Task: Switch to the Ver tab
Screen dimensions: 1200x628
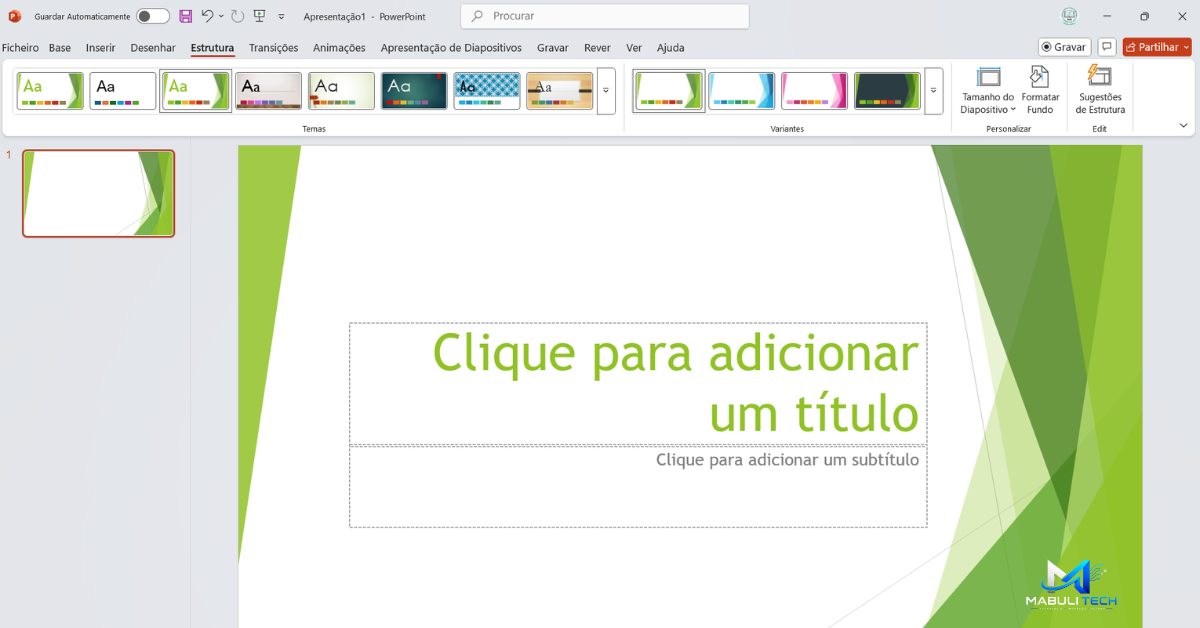Action: [x=634, y=48]
